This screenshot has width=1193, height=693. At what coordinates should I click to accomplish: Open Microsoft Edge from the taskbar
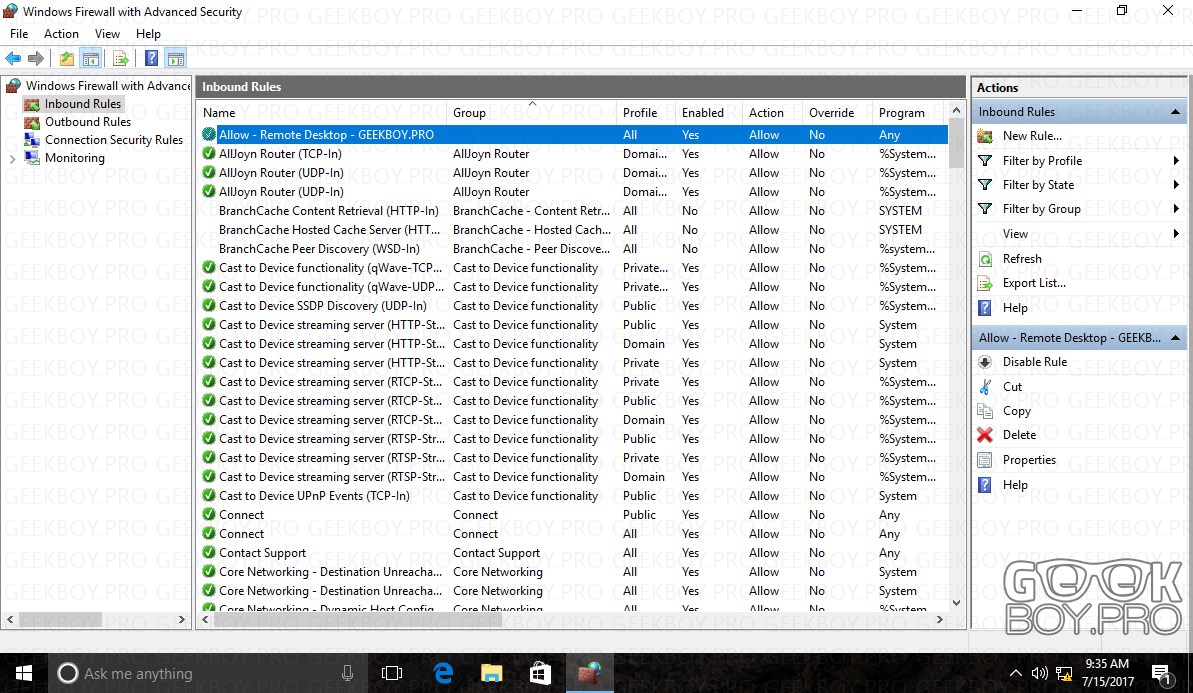click(x=443, y=673)
